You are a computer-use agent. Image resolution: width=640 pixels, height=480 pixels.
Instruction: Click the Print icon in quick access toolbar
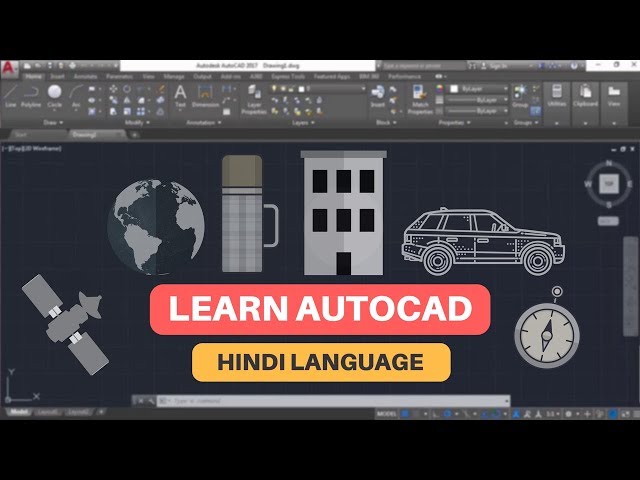tap(72, 65)
